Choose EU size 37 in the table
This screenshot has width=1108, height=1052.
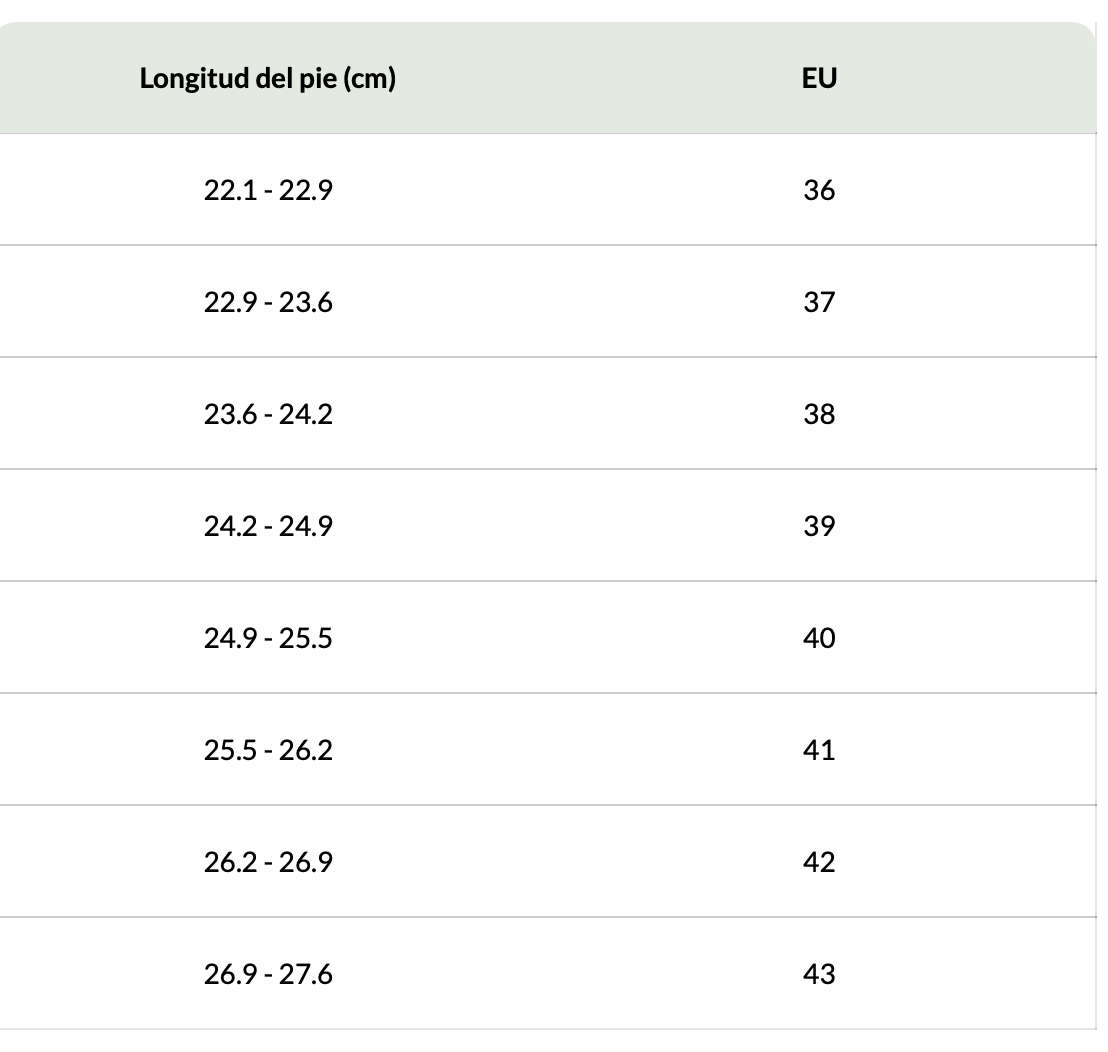click(x=819, y=302)
